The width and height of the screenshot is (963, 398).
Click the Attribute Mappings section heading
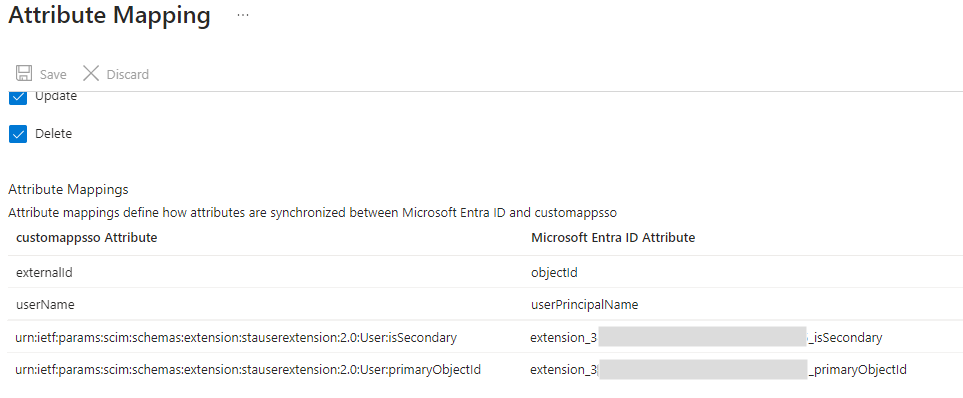[68, 188]
